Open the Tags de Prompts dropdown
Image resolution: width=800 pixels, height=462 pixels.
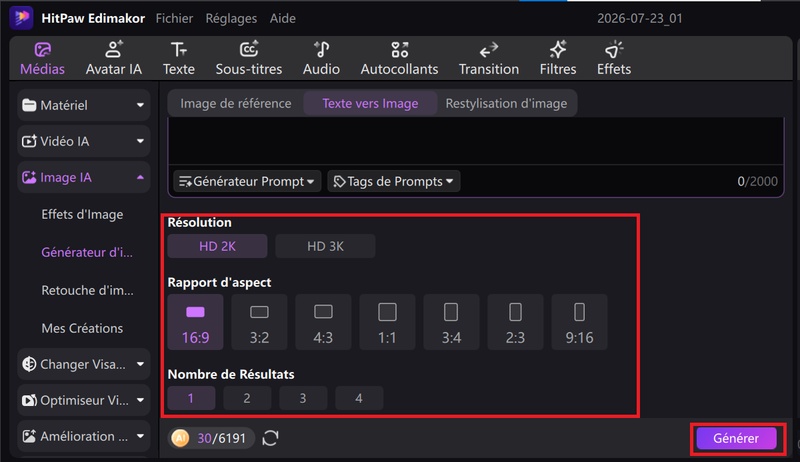(x=393, y=182)
